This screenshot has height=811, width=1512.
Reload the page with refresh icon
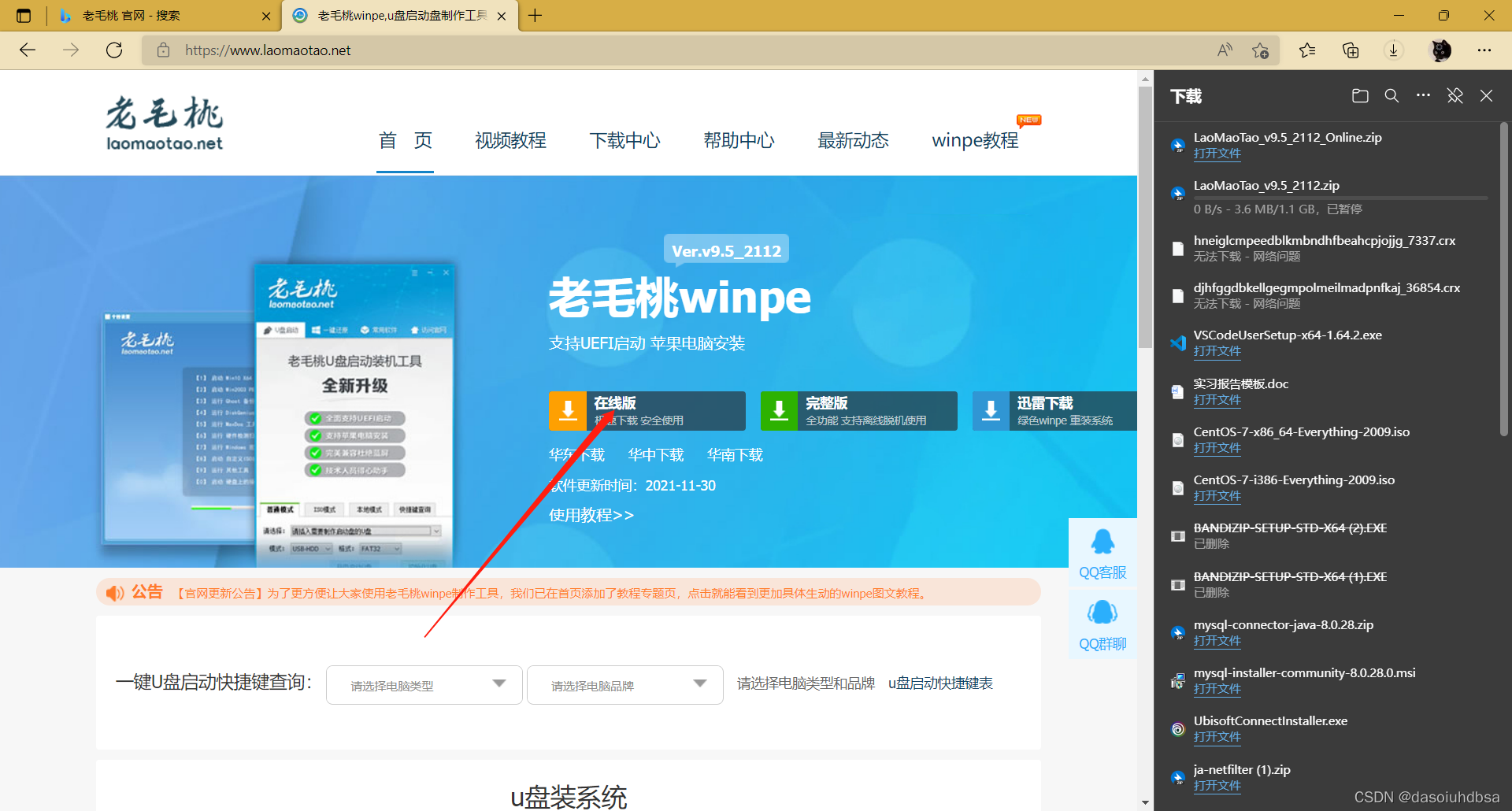pyautogui.click(x=114, y=50)
